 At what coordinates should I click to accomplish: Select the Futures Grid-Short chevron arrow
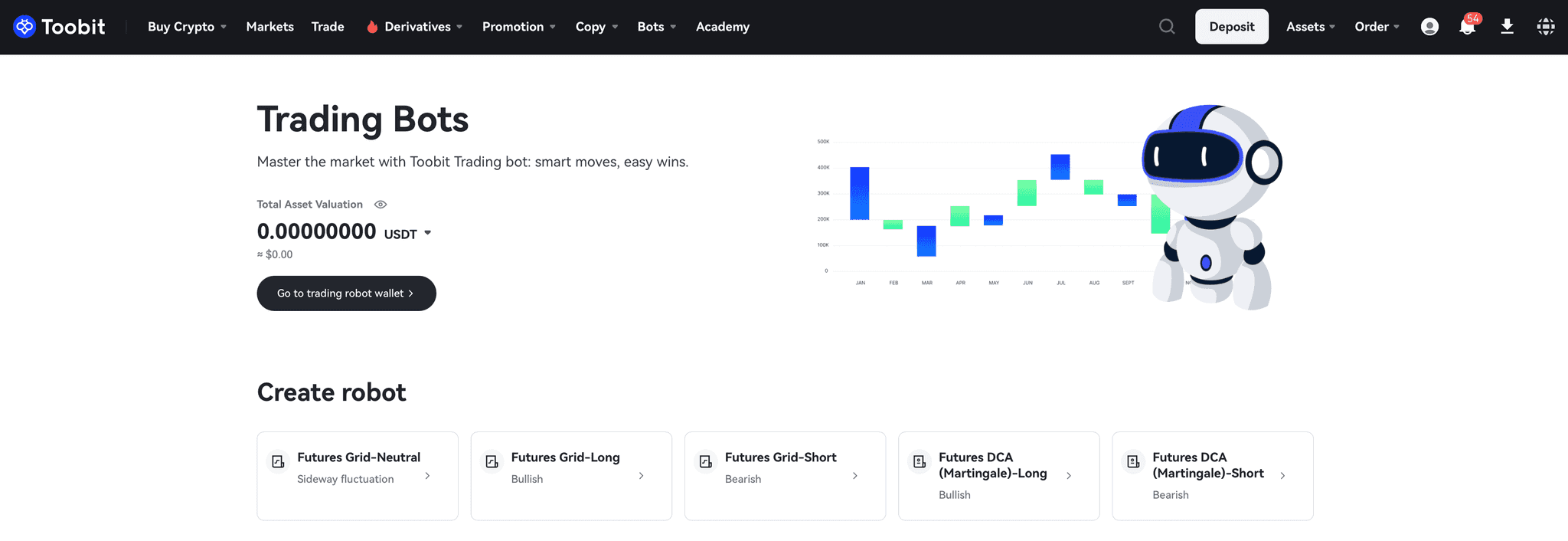854,476
